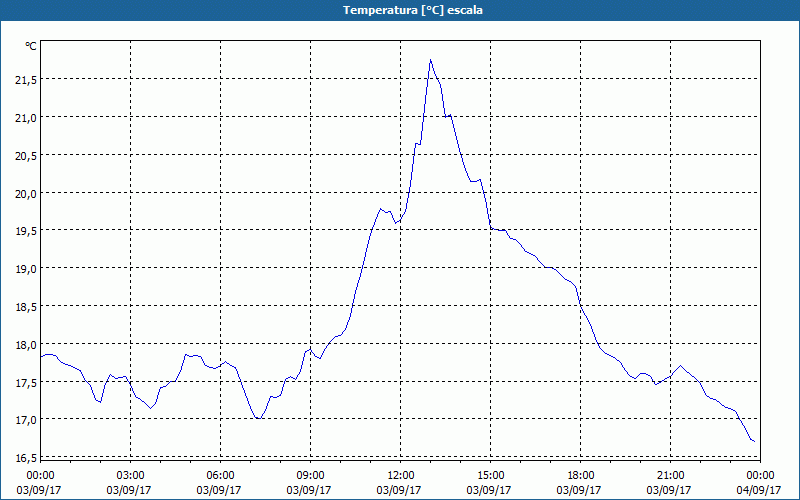
Task: Click the 18:00 time label
Action: click(581, 476)
